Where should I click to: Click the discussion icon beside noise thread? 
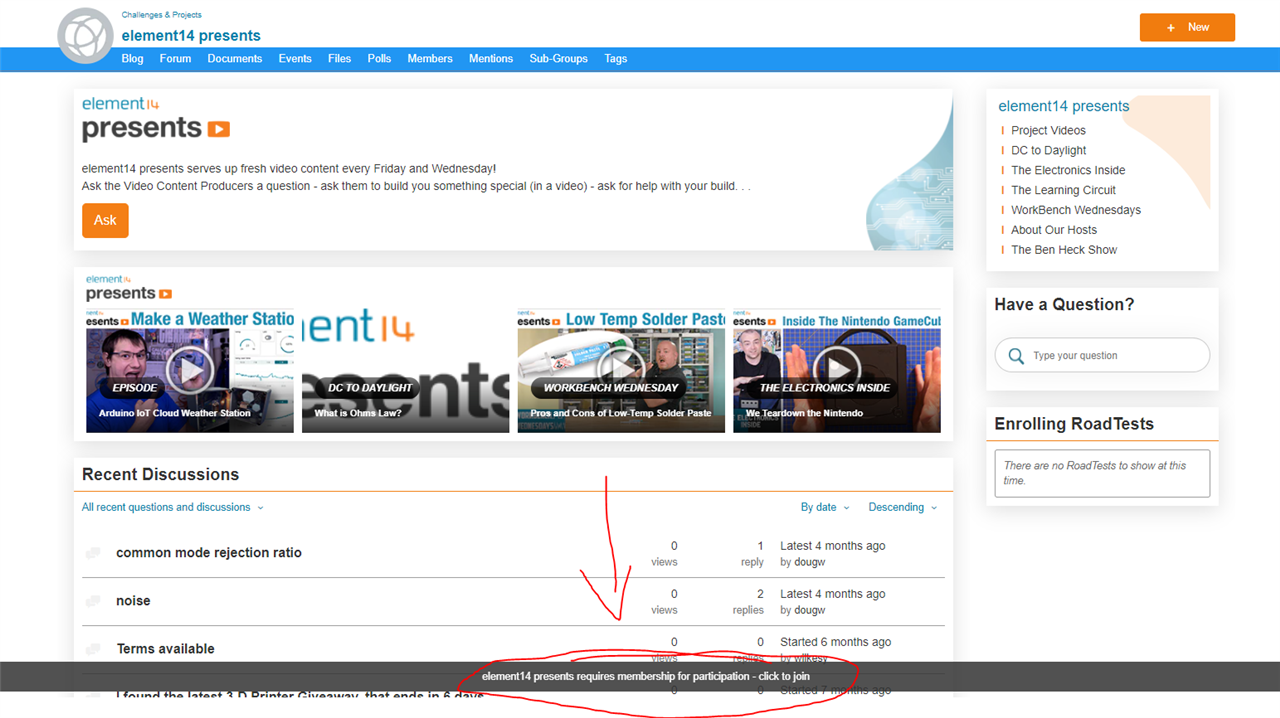(93, 601)
